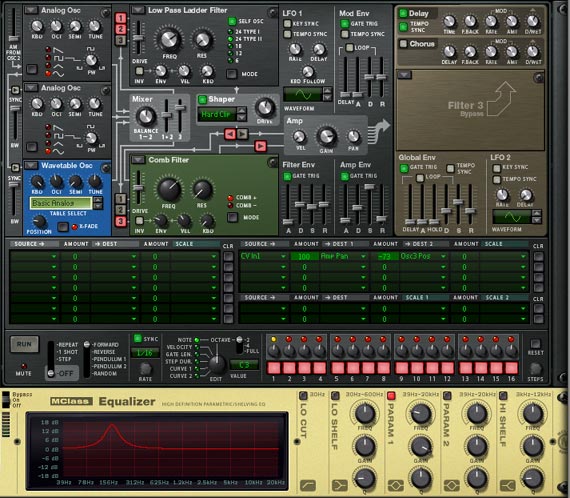The height and width of the screenshot is (498, 570).
Task: Click the C3 step value display
Action: 244,364
